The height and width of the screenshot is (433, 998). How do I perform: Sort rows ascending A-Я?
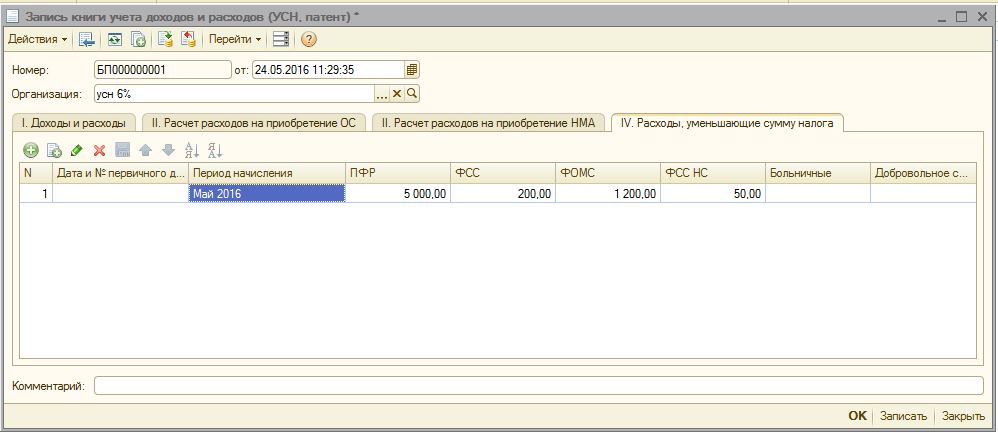[x=192, y=151]
